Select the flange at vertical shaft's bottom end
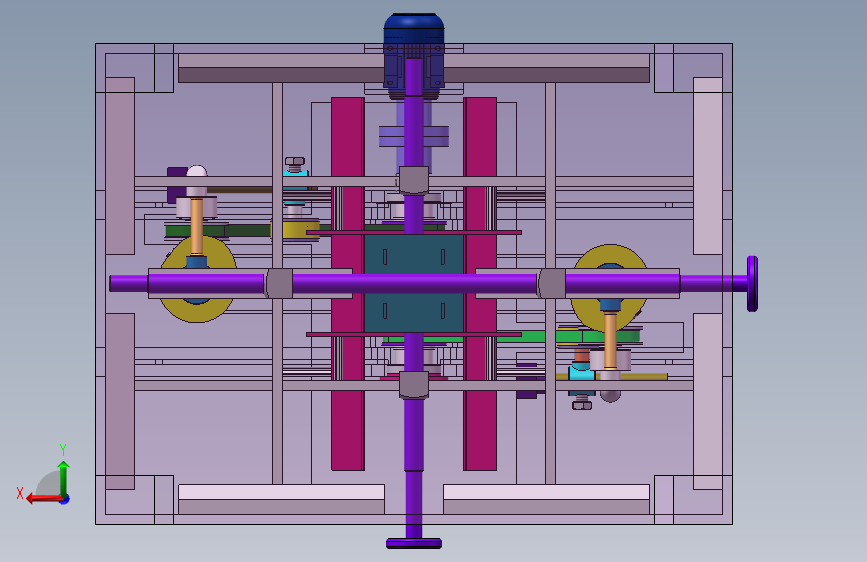Screen dimensions: 867x562 point(414,543)
